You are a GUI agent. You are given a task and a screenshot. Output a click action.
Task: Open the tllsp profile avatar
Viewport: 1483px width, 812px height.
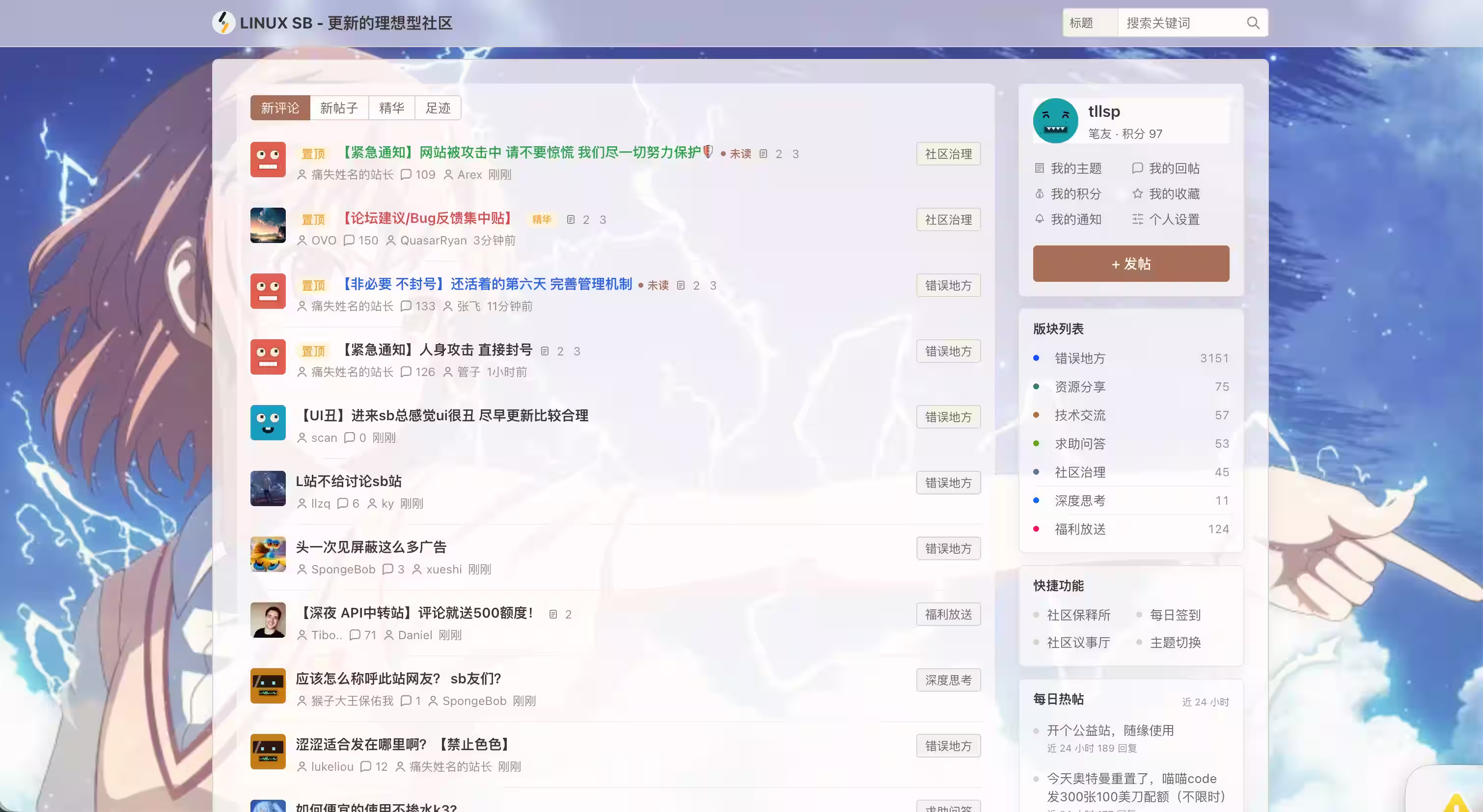click(1055, 121)
